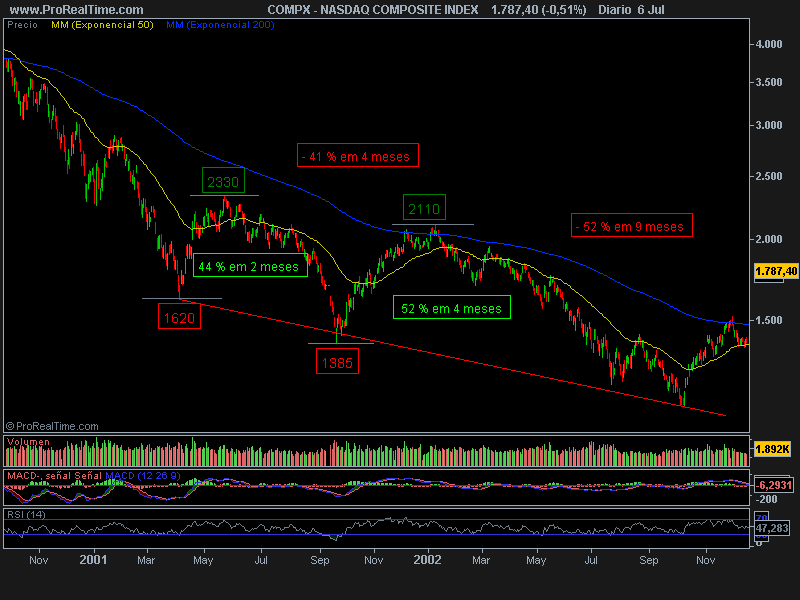Click the 2001 year label on time axis

[x=93, y=560]
